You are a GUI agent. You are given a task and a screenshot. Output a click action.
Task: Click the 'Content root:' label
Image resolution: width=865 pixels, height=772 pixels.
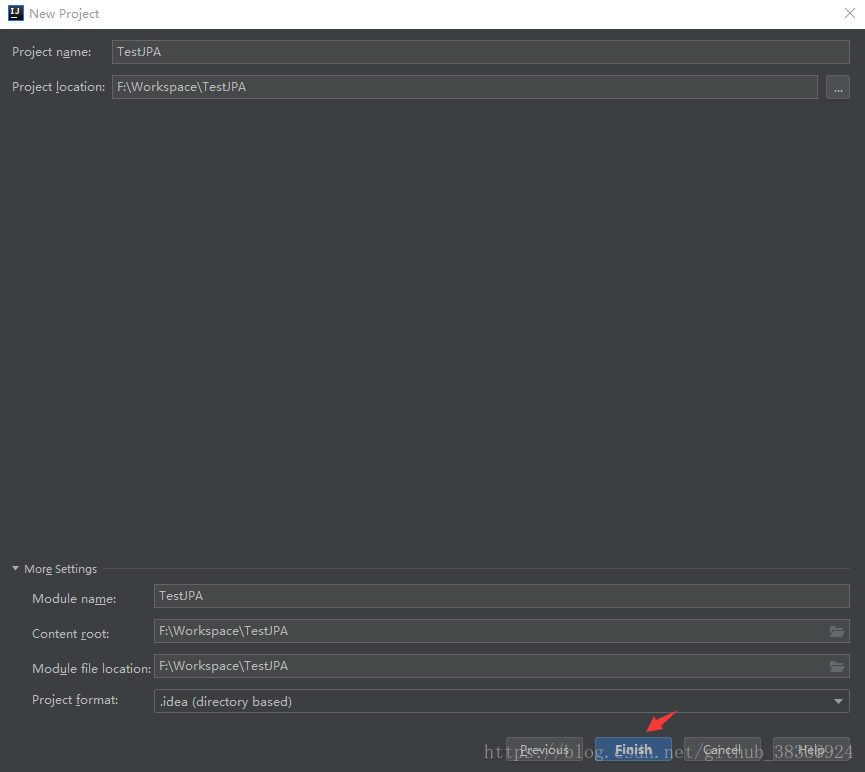point(71,633)
